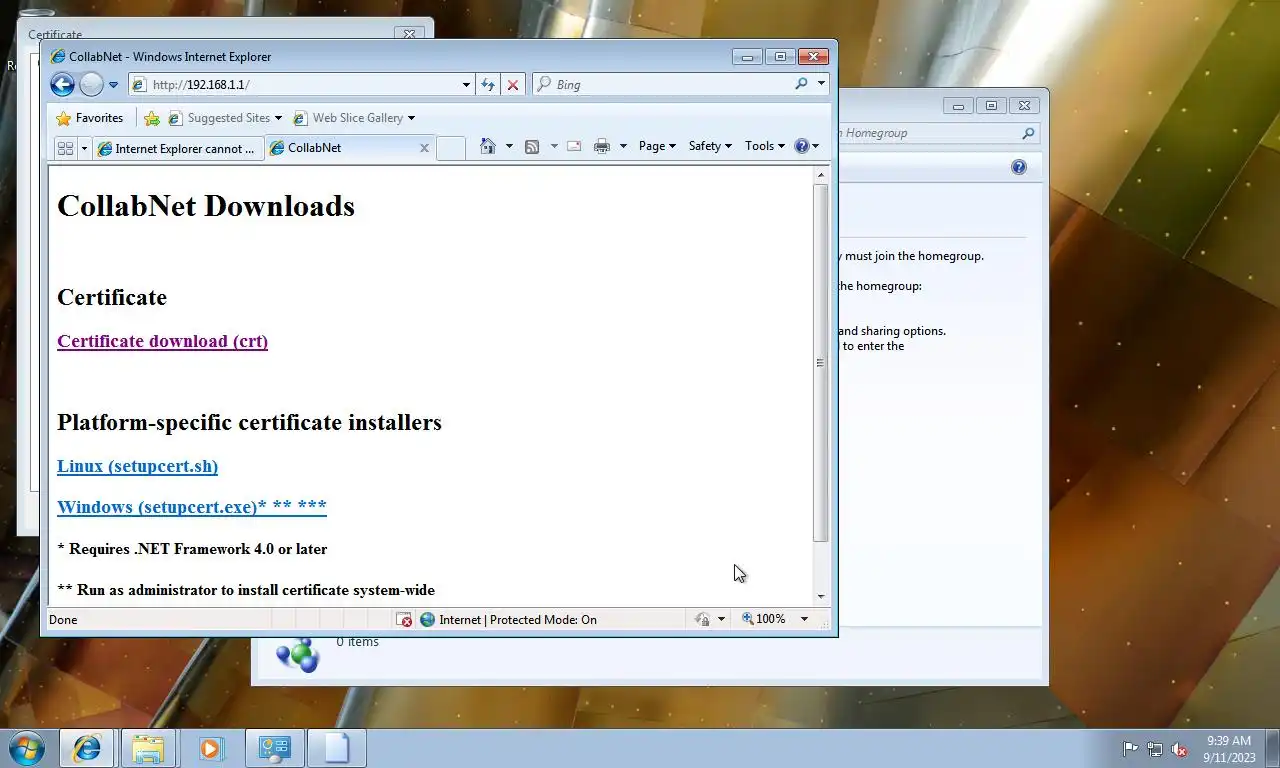
Task: Open the Windows Start button
Action: 27,748
